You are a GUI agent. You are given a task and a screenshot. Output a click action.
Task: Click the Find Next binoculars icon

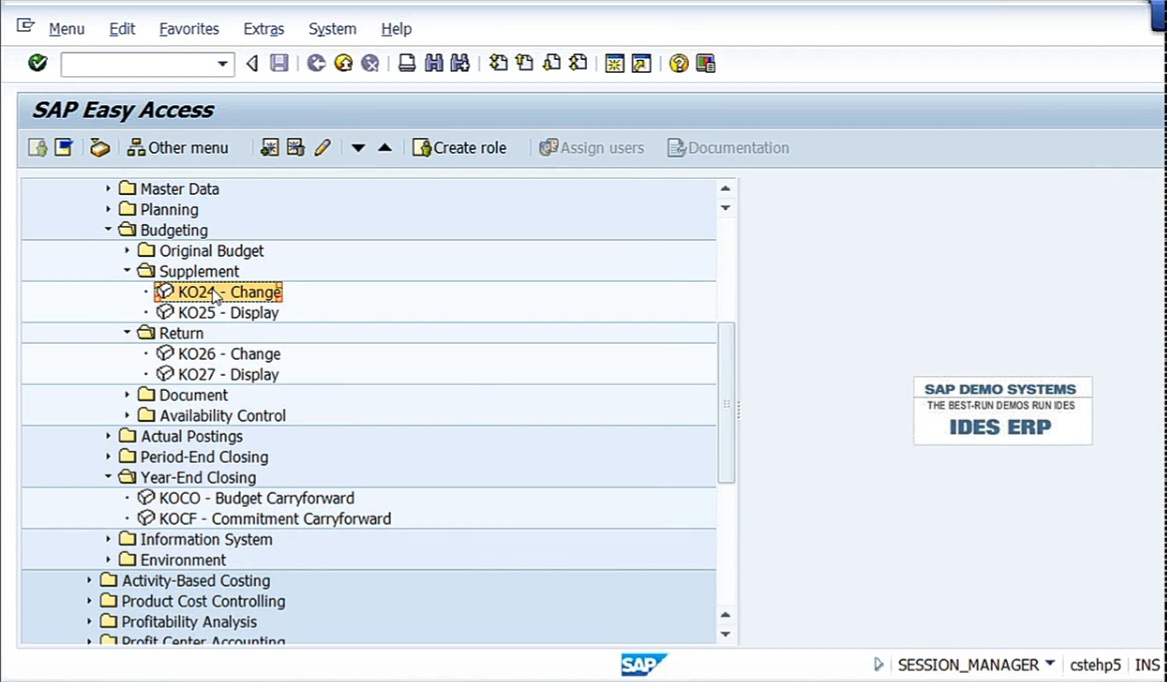[x=460, y=63]
